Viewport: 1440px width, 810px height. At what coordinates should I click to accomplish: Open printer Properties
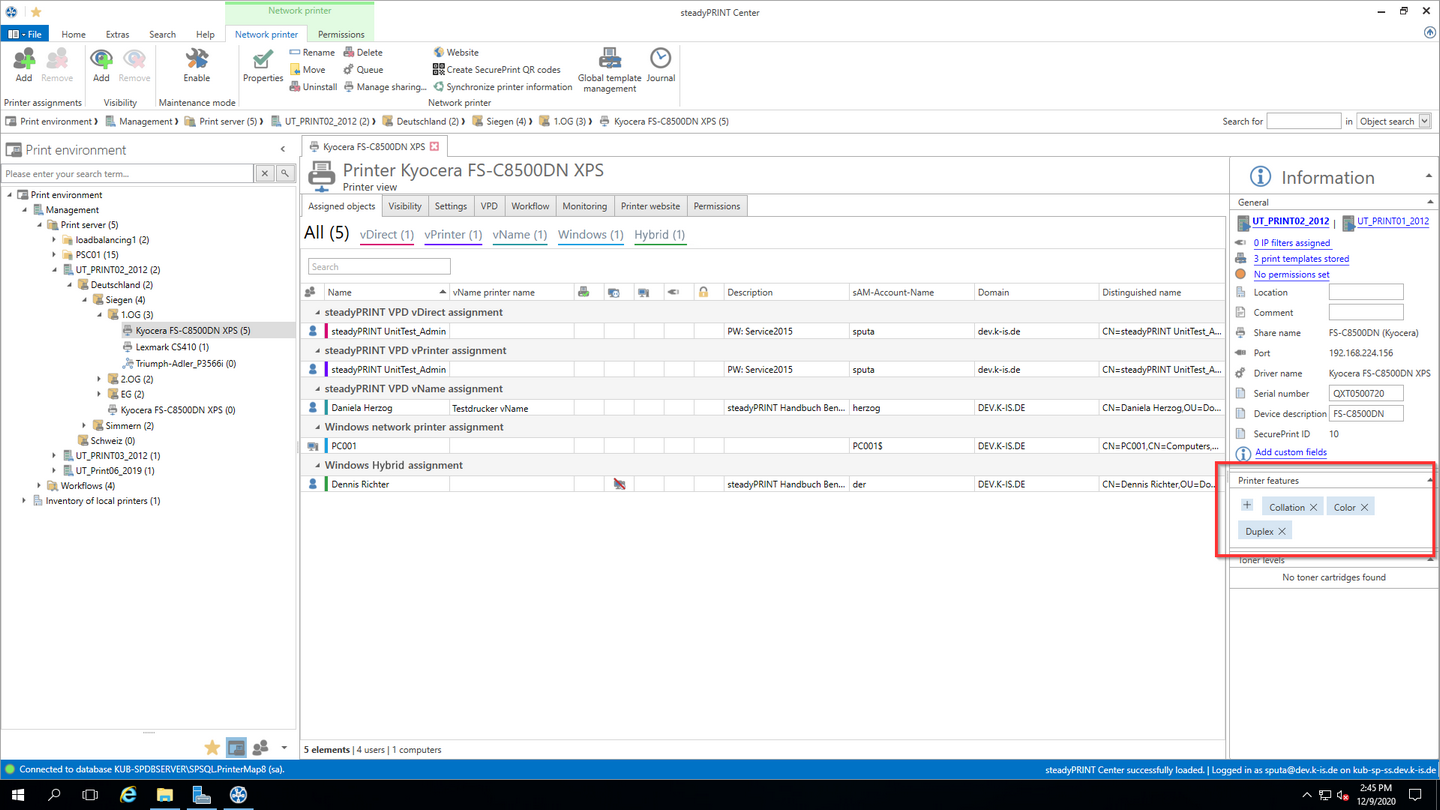263,65
